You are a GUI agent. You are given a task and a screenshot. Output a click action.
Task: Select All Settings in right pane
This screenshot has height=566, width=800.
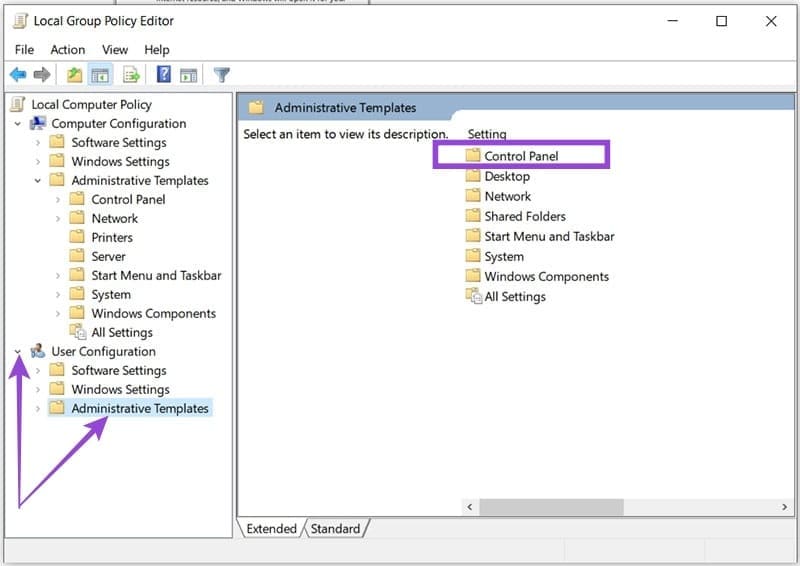coord(506,297)
